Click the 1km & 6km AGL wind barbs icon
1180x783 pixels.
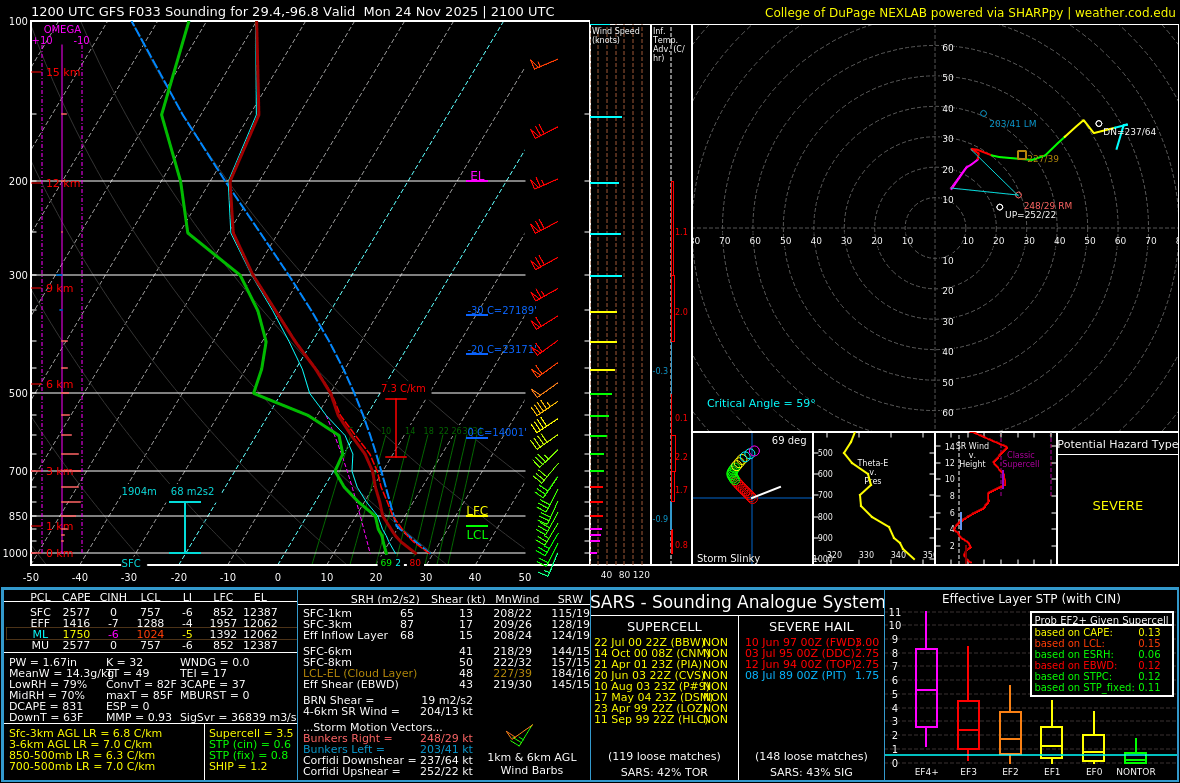pos(519,735)
